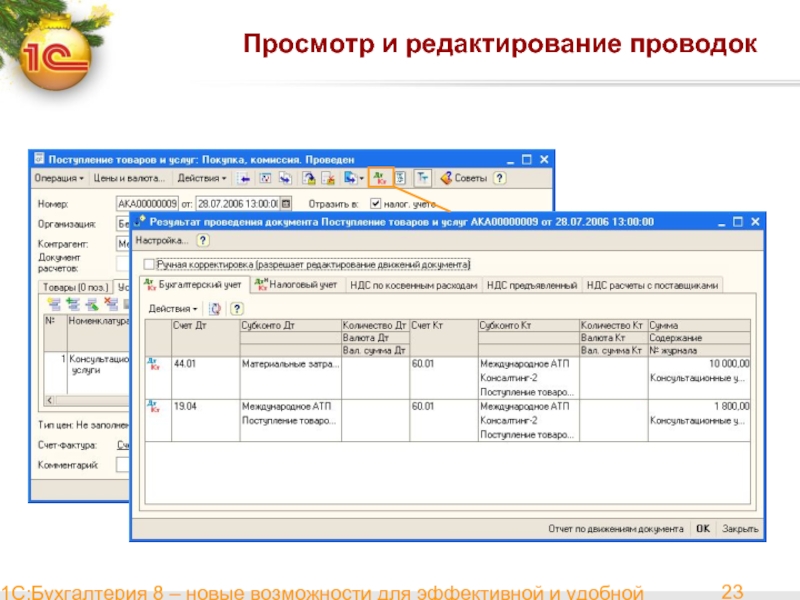
Task: Click the date field 28.07.2006 13:00:00
Action: 238,204
